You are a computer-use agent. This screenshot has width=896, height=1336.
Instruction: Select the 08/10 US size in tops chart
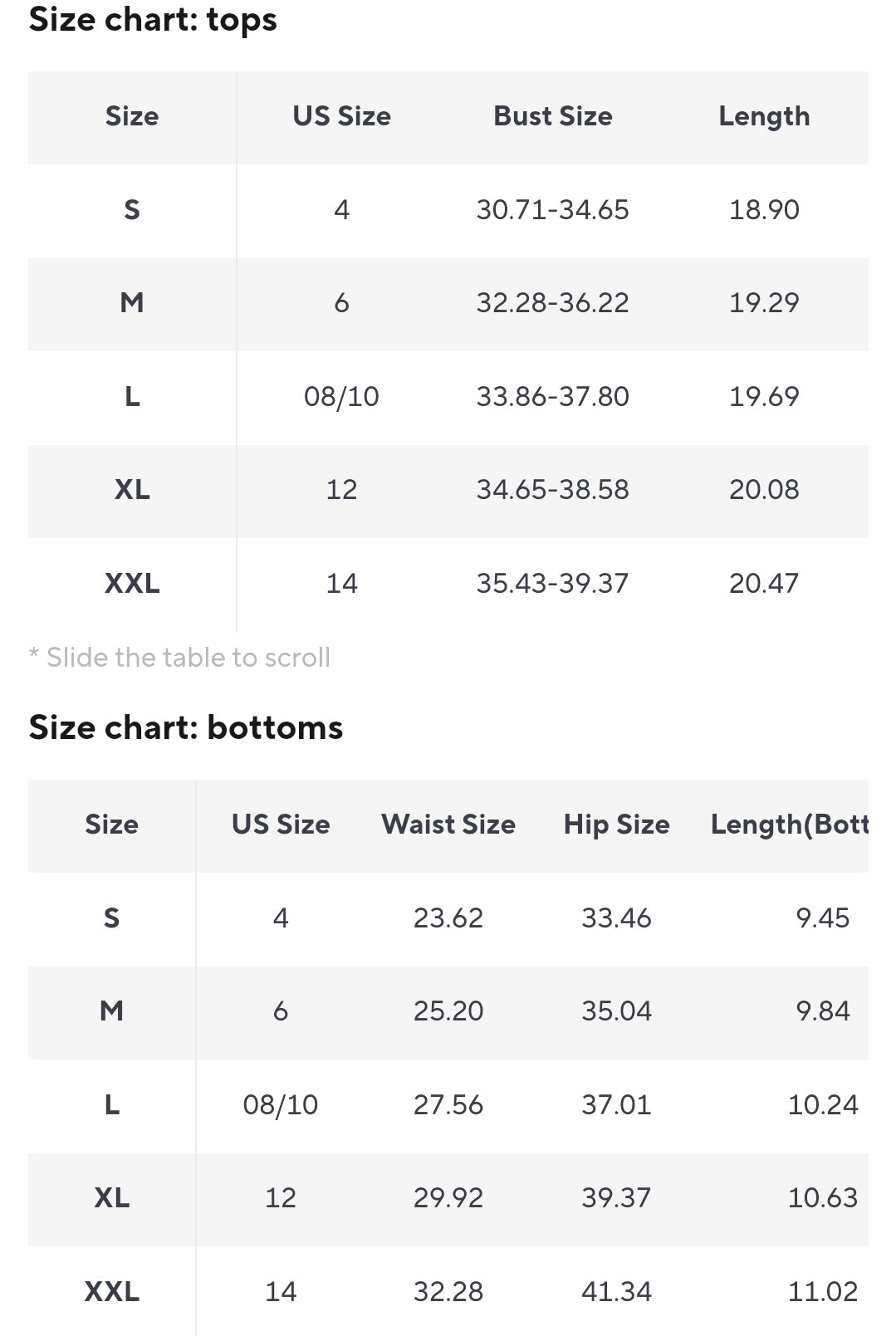(341, 397)
